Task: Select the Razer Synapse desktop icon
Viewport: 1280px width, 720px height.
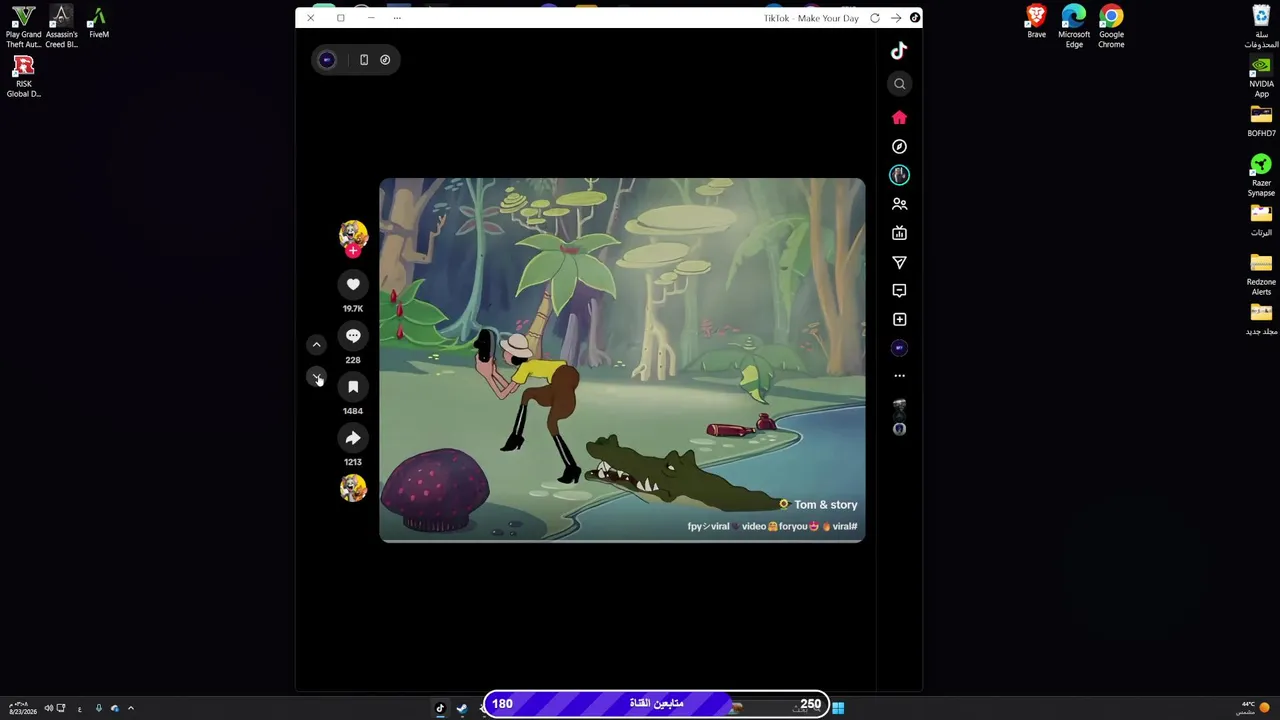Action: point(1261,176)
